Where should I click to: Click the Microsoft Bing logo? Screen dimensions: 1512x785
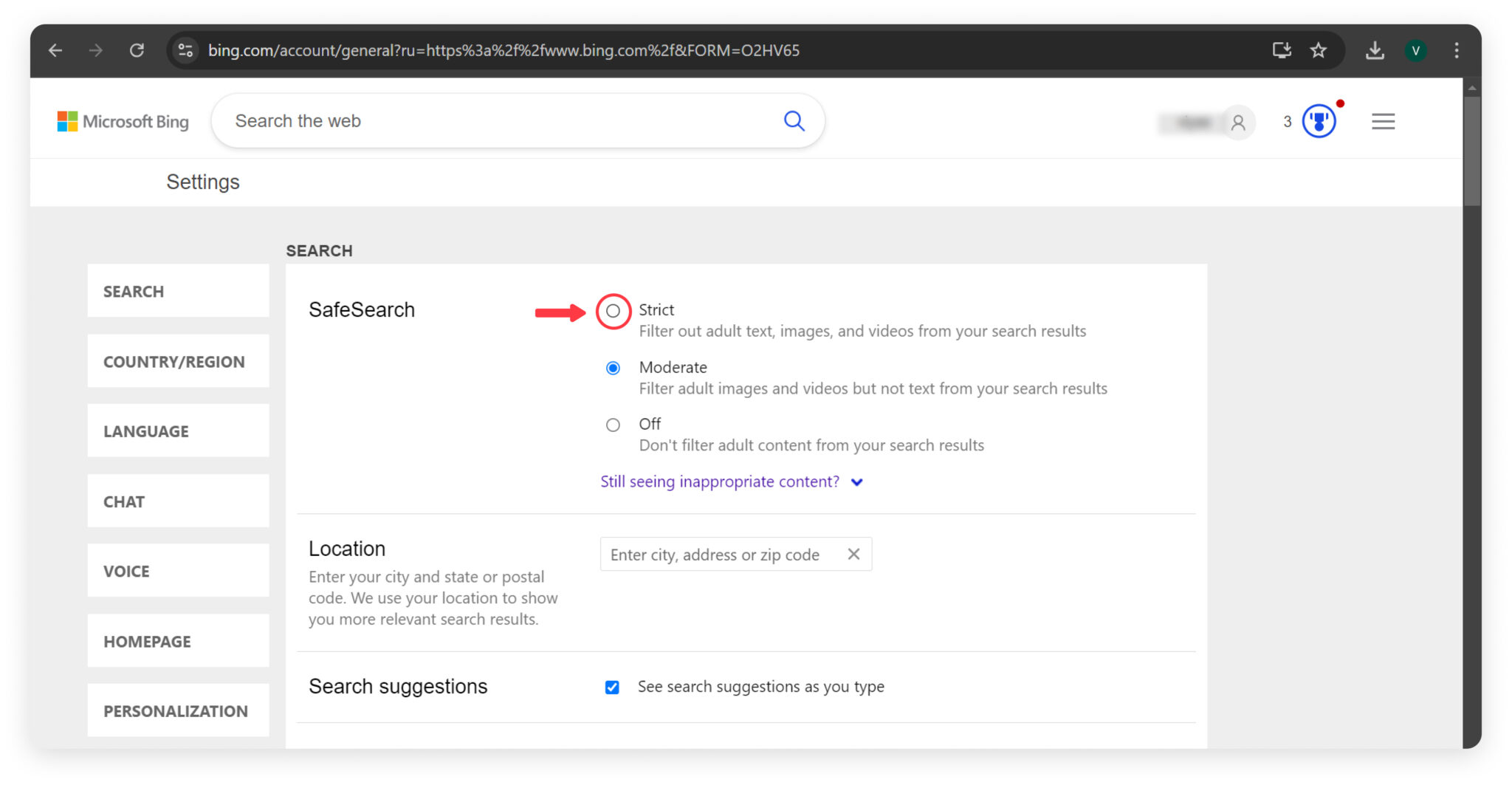click(x=123, y=121)
